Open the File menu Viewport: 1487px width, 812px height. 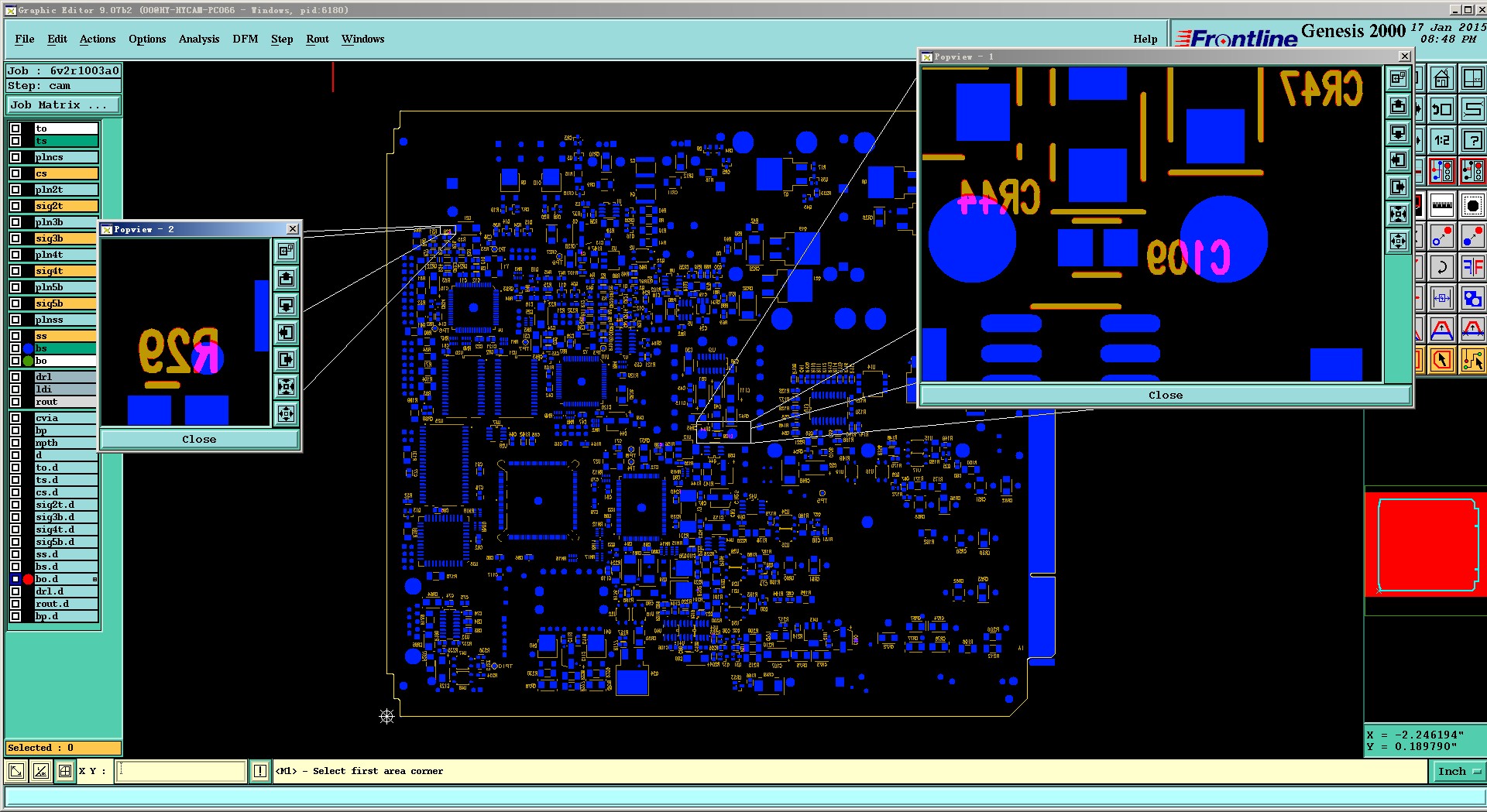click(25, 39)
